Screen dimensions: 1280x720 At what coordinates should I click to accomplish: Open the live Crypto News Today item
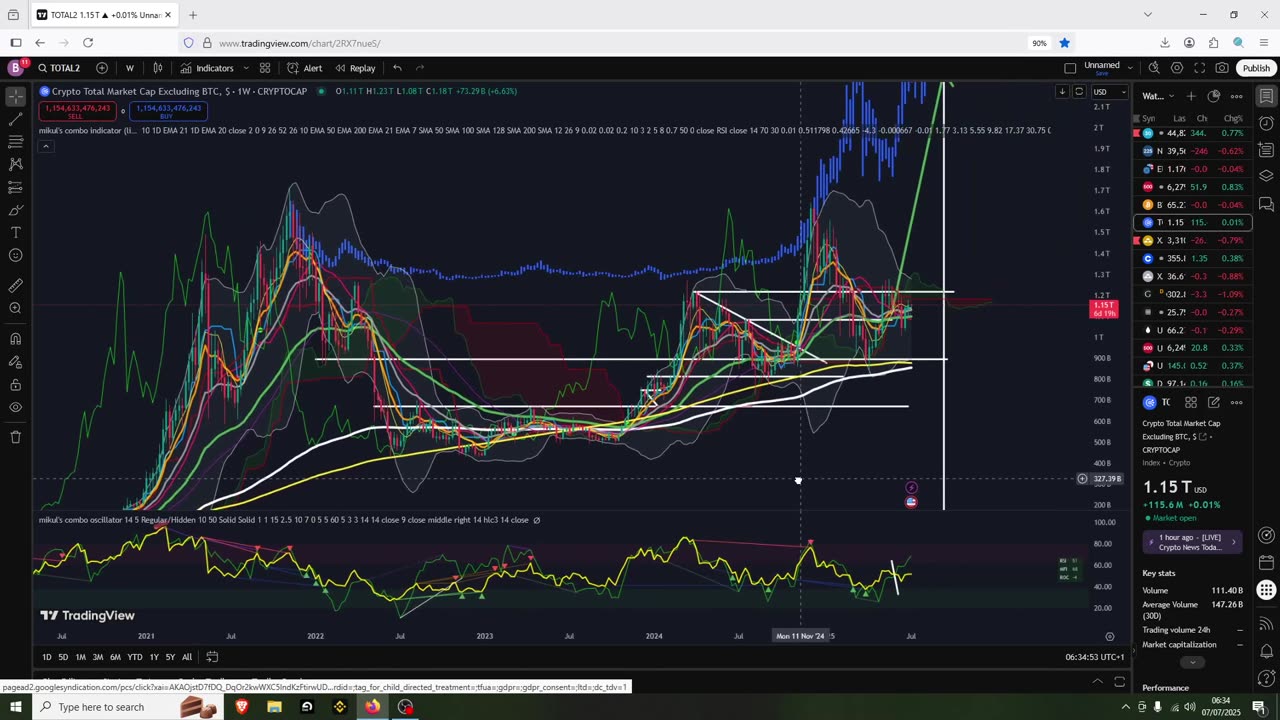click(1193, 542)
